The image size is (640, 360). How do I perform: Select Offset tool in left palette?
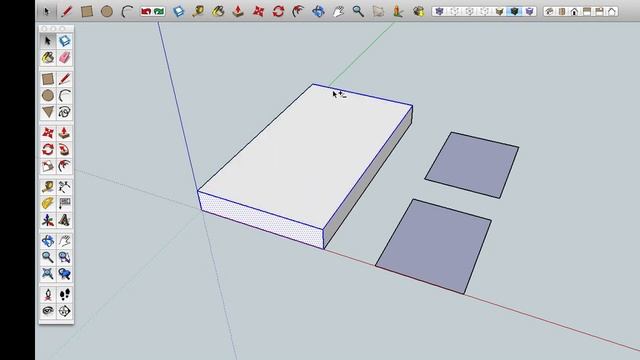tap(64, 166)
